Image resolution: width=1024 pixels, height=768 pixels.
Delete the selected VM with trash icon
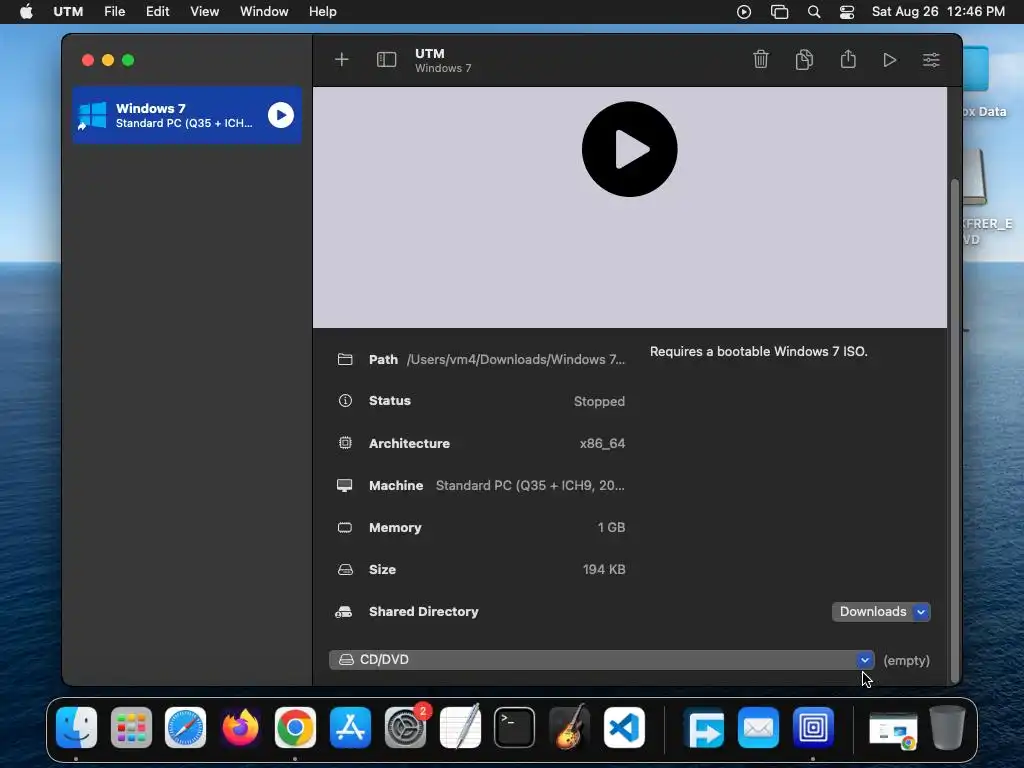(761, 59)
